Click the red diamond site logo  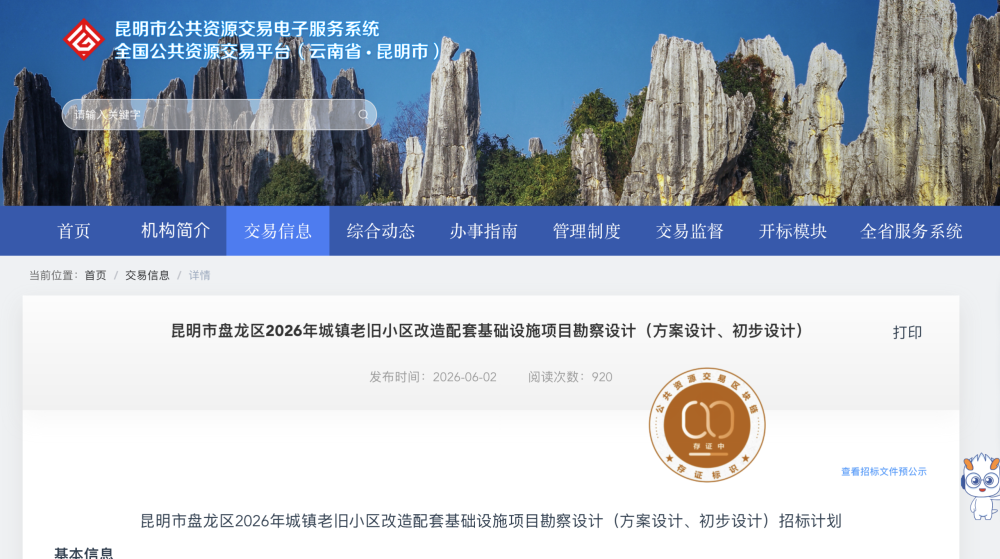(x=84, y=40)
